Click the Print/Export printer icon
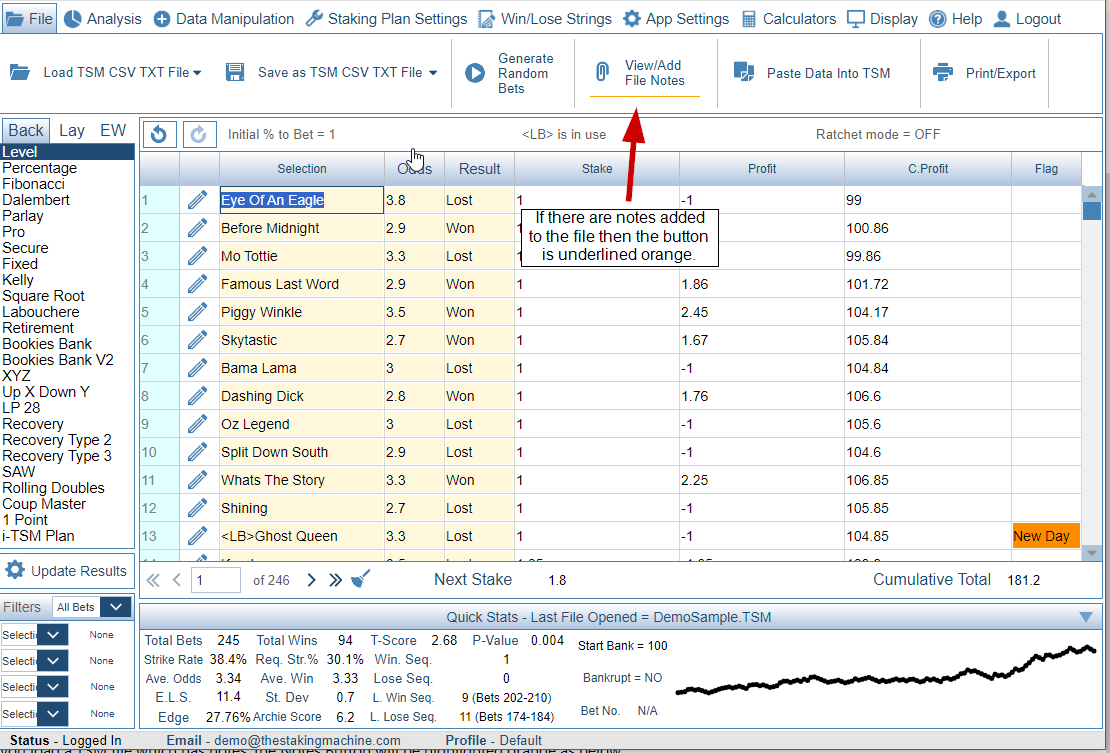 pyautogui.click(x=942, y=73)
